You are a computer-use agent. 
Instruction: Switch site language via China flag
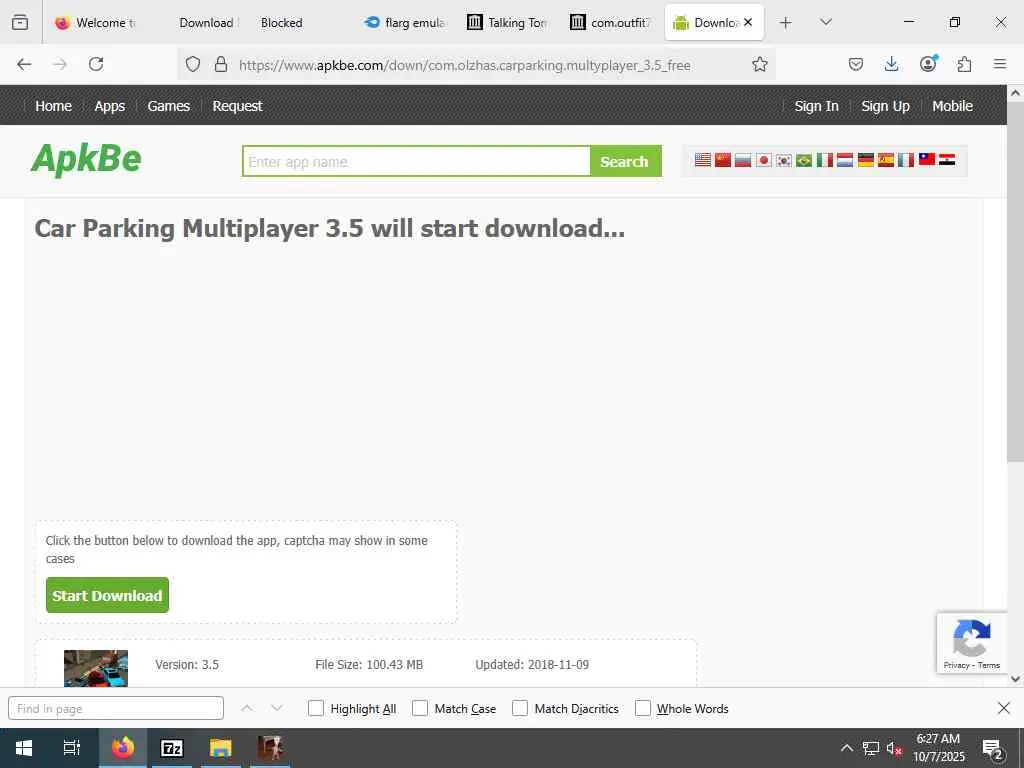(723, 160)
